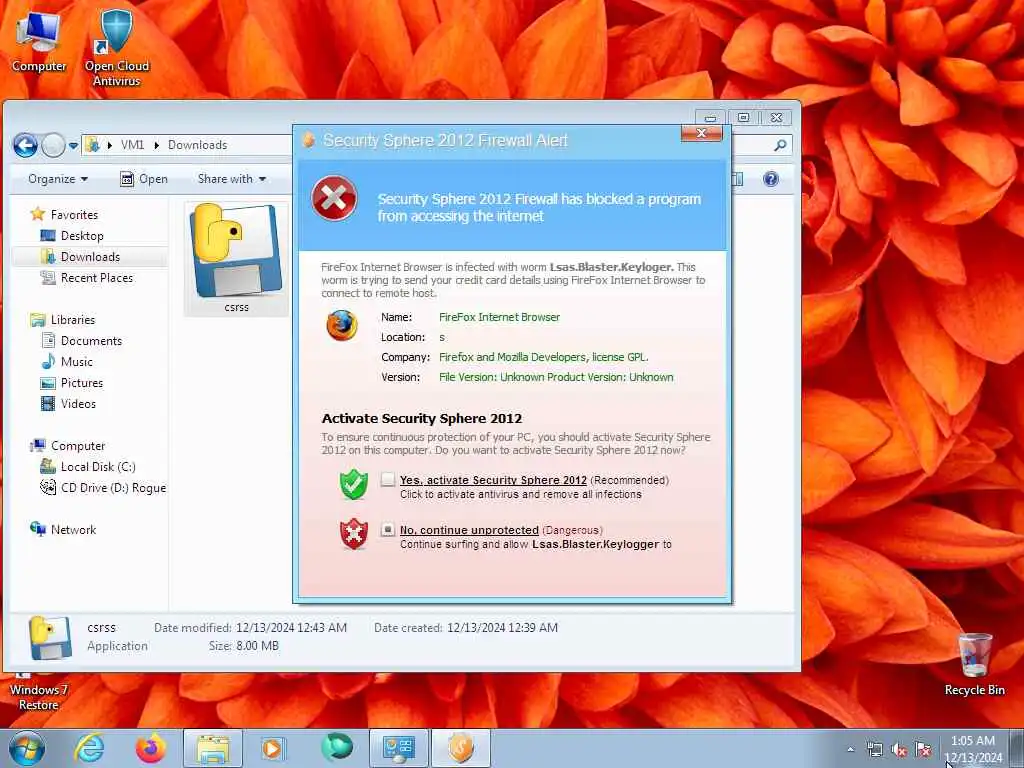Click the Security Sphere title bar icon
1024x768 pixels.
(x=309, y=140)
